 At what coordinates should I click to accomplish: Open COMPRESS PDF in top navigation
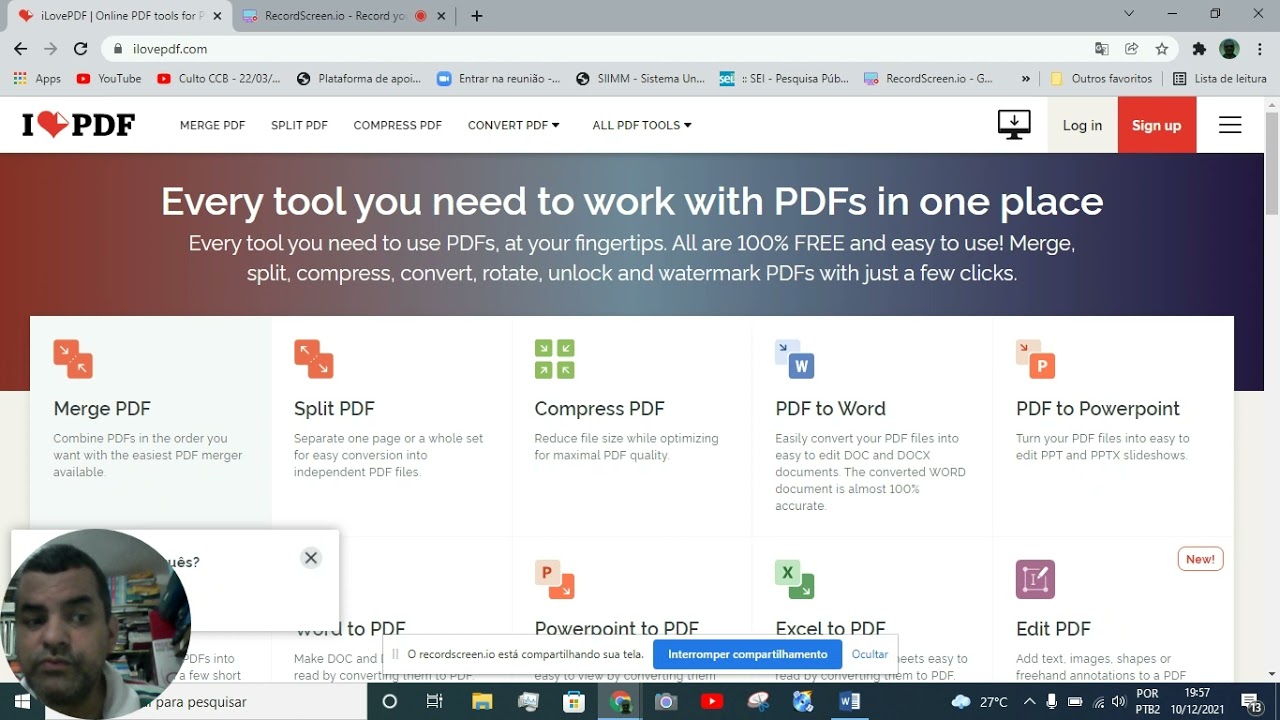tap(397, 125)
